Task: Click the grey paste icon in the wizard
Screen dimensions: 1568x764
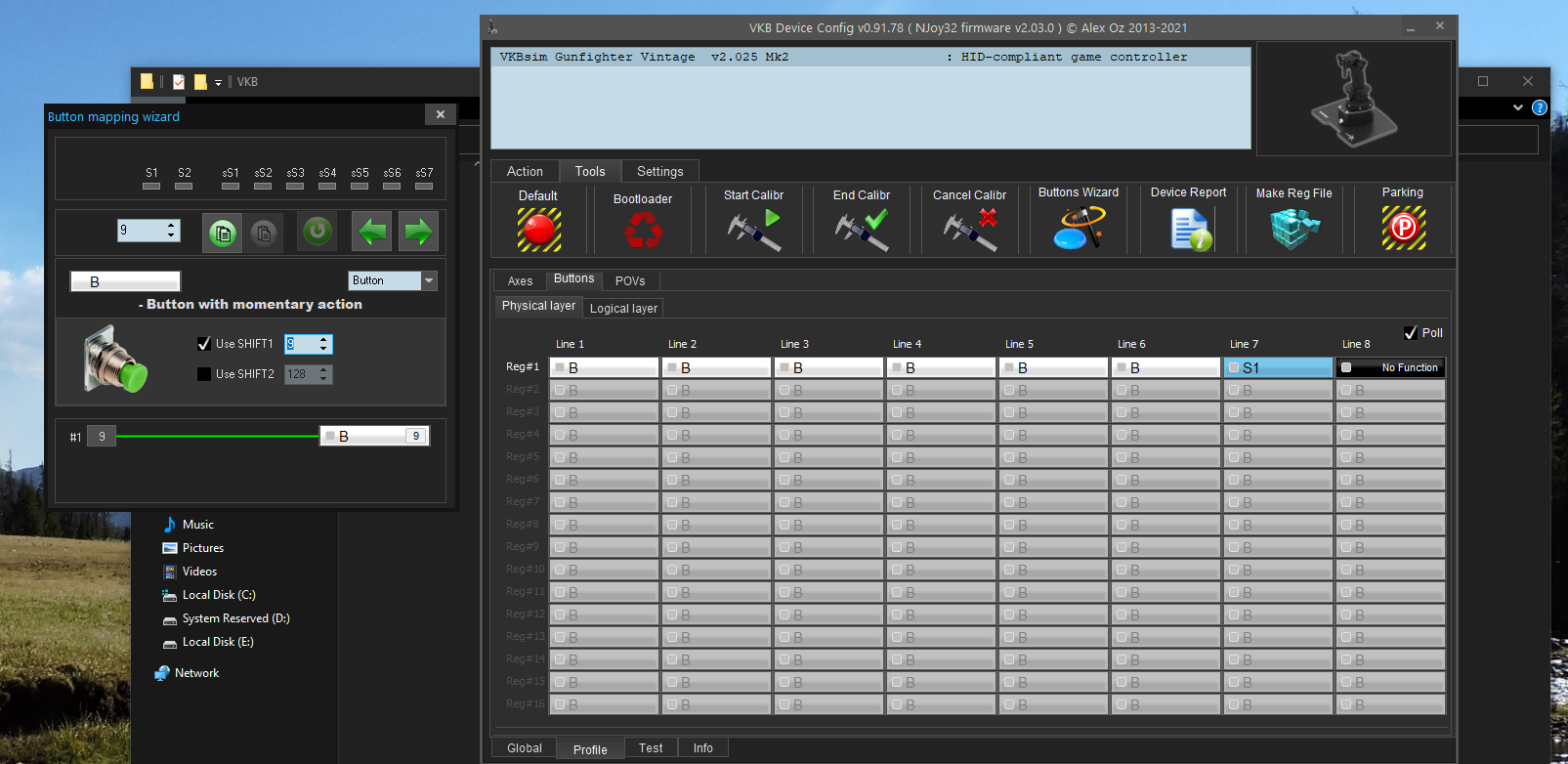Action: click(x=264, y=233)
